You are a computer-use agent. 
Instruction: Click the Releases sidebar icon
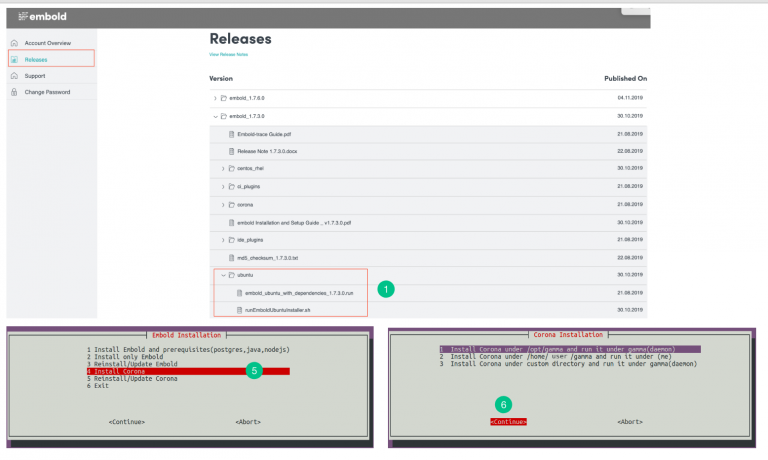(x=14, y=59)
